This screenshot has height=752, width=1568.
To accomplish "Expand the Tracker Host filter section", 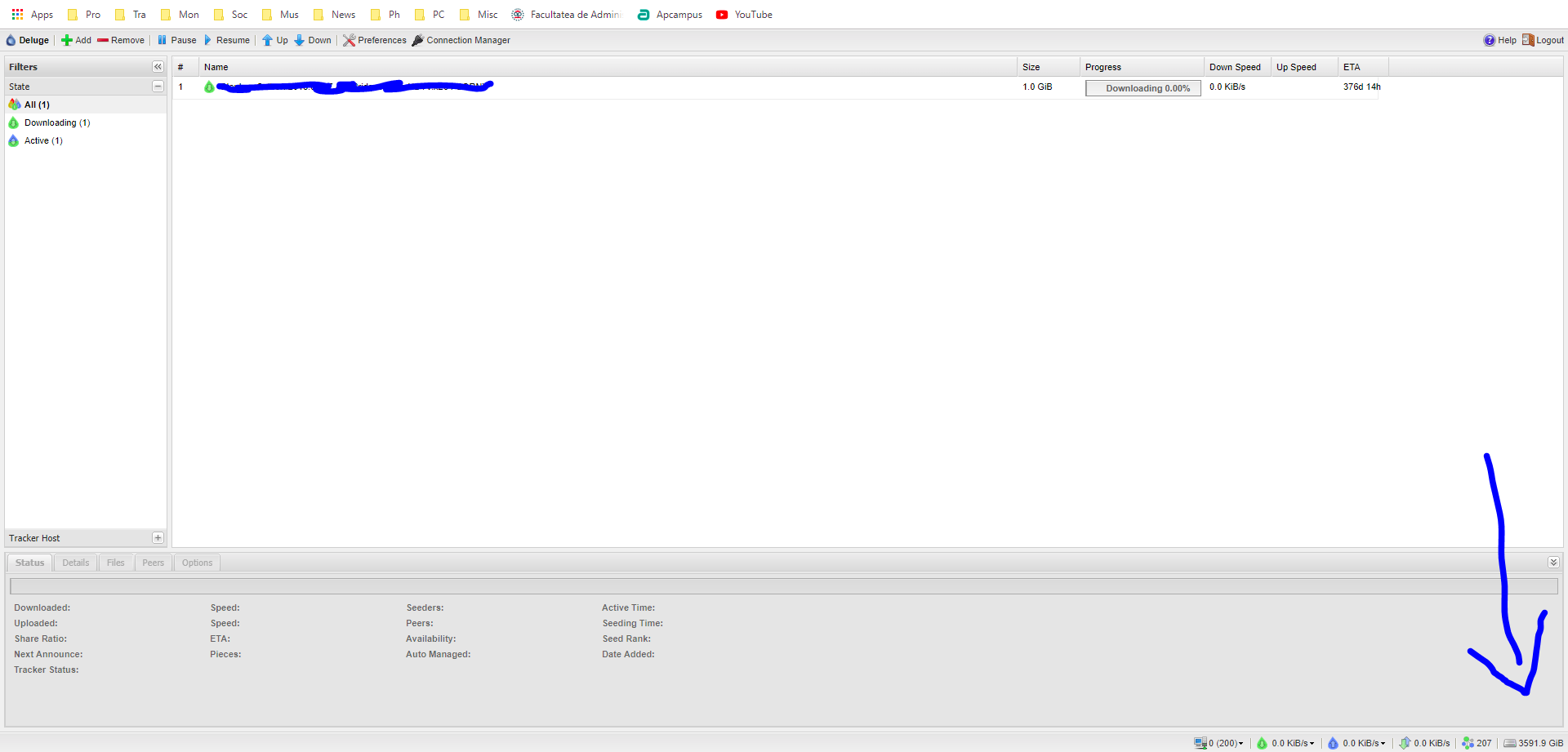I will coord(158,538).
